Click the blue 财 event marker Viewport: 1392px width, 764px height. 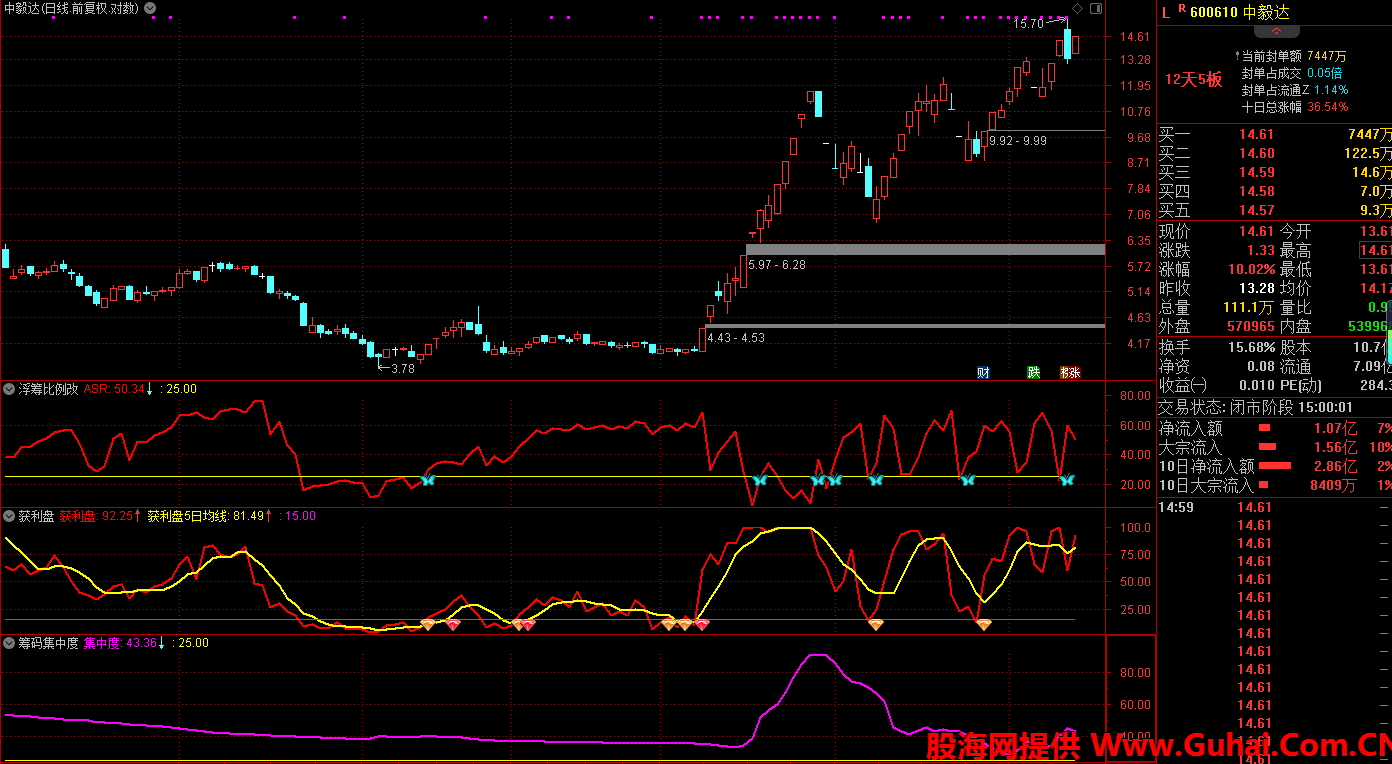pyautogui.click(x=983, y=372)
